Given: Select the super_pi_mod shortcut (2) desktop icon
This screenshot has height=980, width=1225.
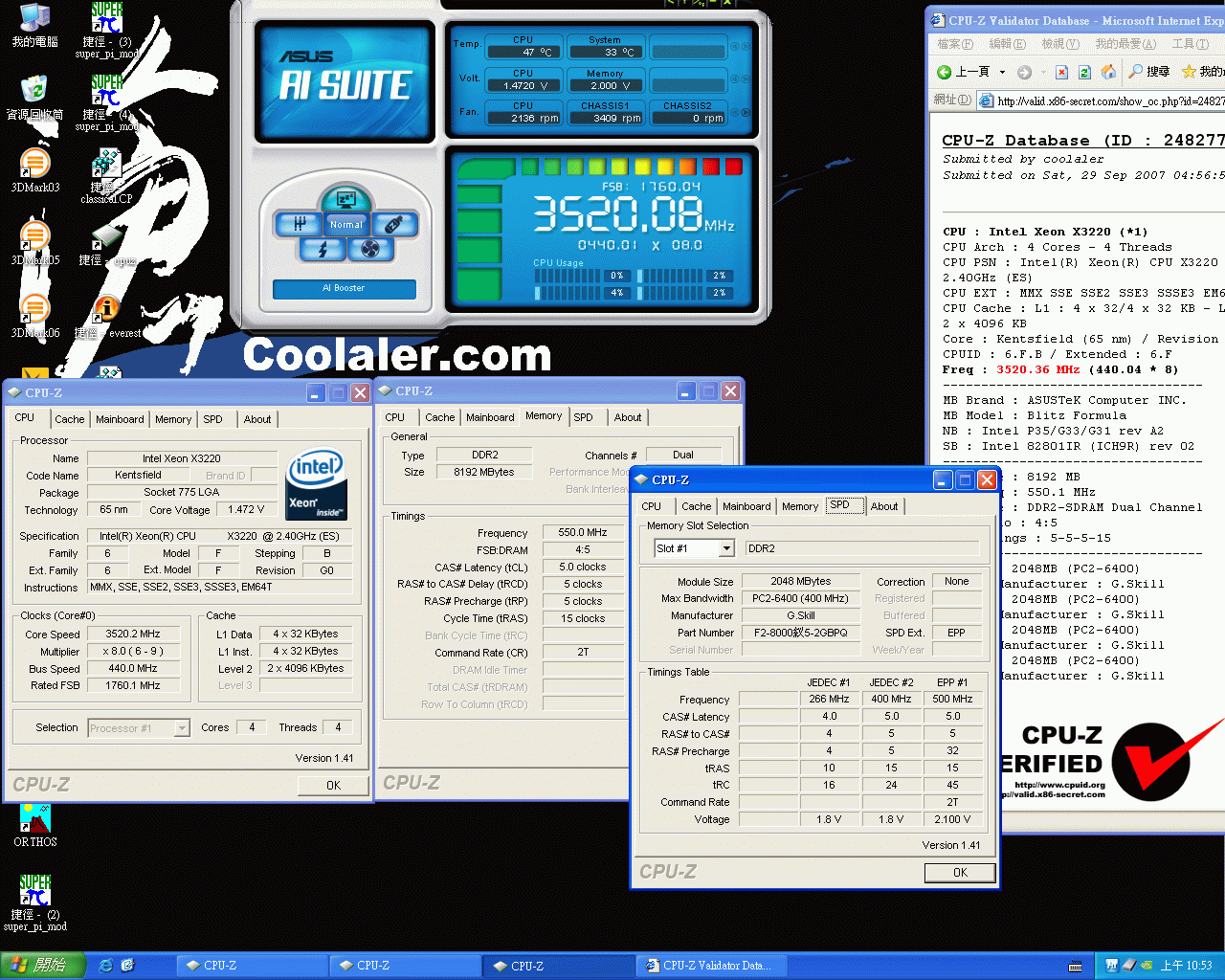Looking at the screenshot, I should (35, 902).
